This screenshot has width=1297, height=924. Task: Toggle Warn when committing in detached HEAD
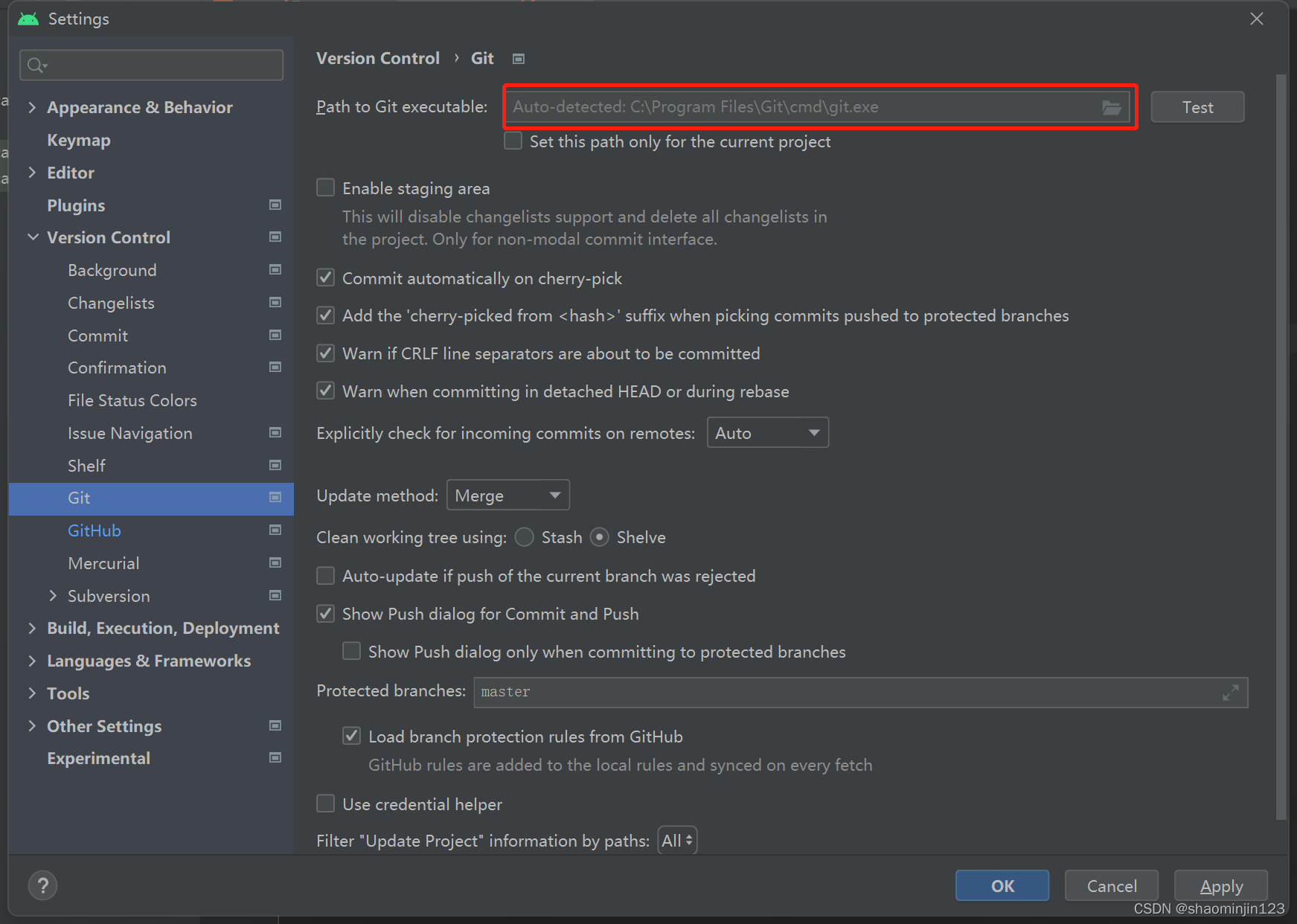point(325,391)
